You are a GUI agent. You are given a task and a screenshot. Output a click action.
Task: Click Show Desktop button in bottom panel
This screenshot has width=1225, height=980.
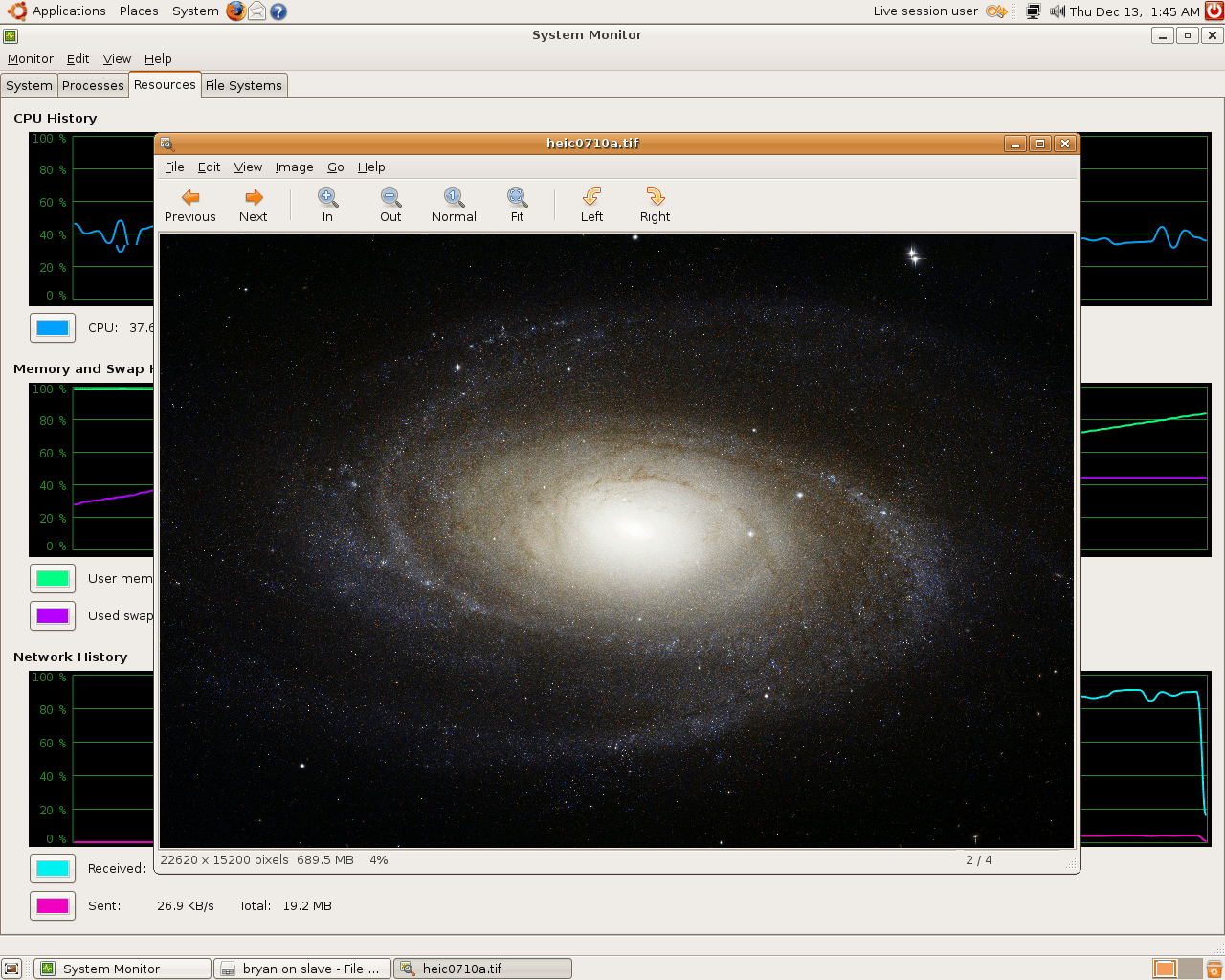point(11,969)
